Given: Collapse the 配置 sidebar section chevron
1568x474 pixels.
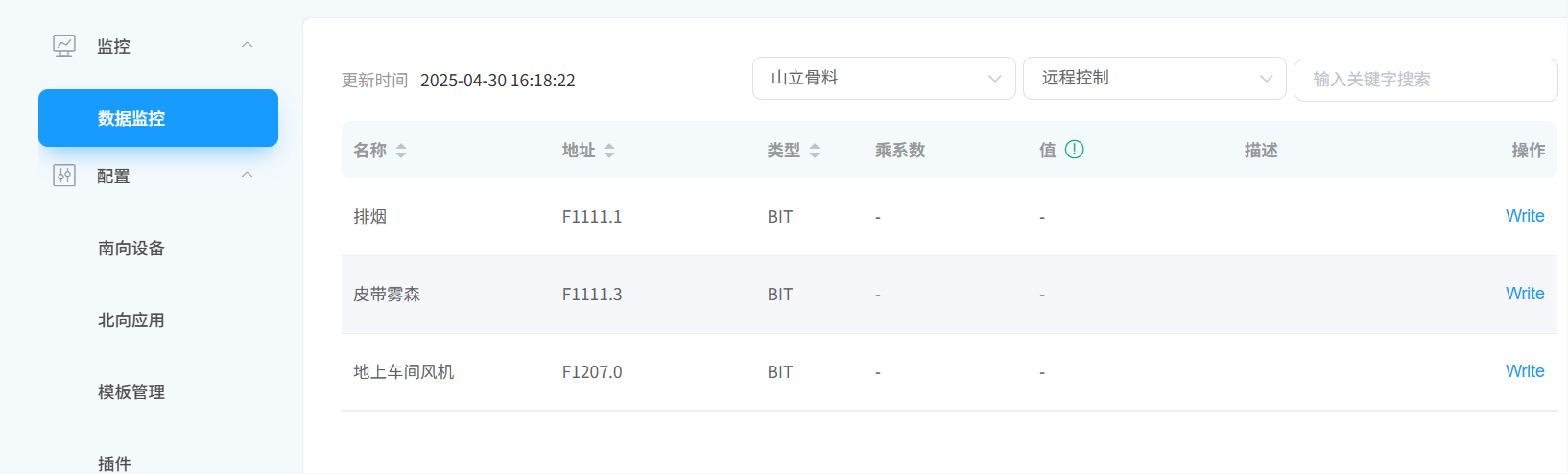Looking at the screenshot, I should [247, 175].
